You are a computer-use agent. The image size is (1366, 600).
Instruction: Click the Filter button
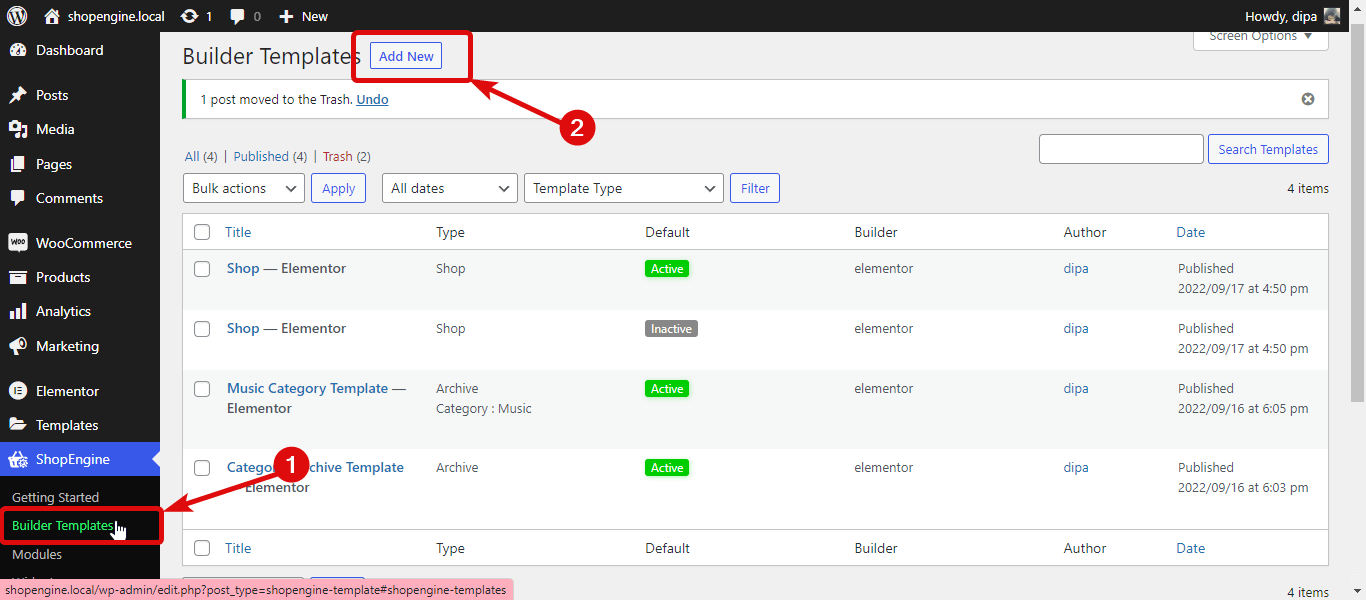click(755, 188)
